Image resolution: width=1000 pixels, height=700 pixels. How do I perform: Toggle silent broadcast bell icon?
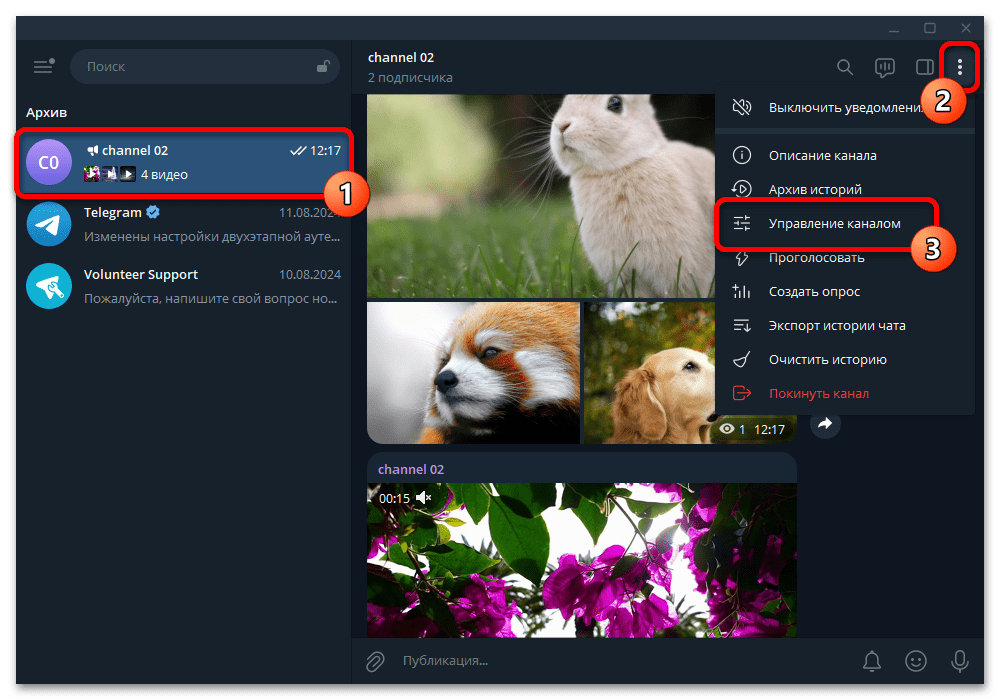tap(872, 661)
